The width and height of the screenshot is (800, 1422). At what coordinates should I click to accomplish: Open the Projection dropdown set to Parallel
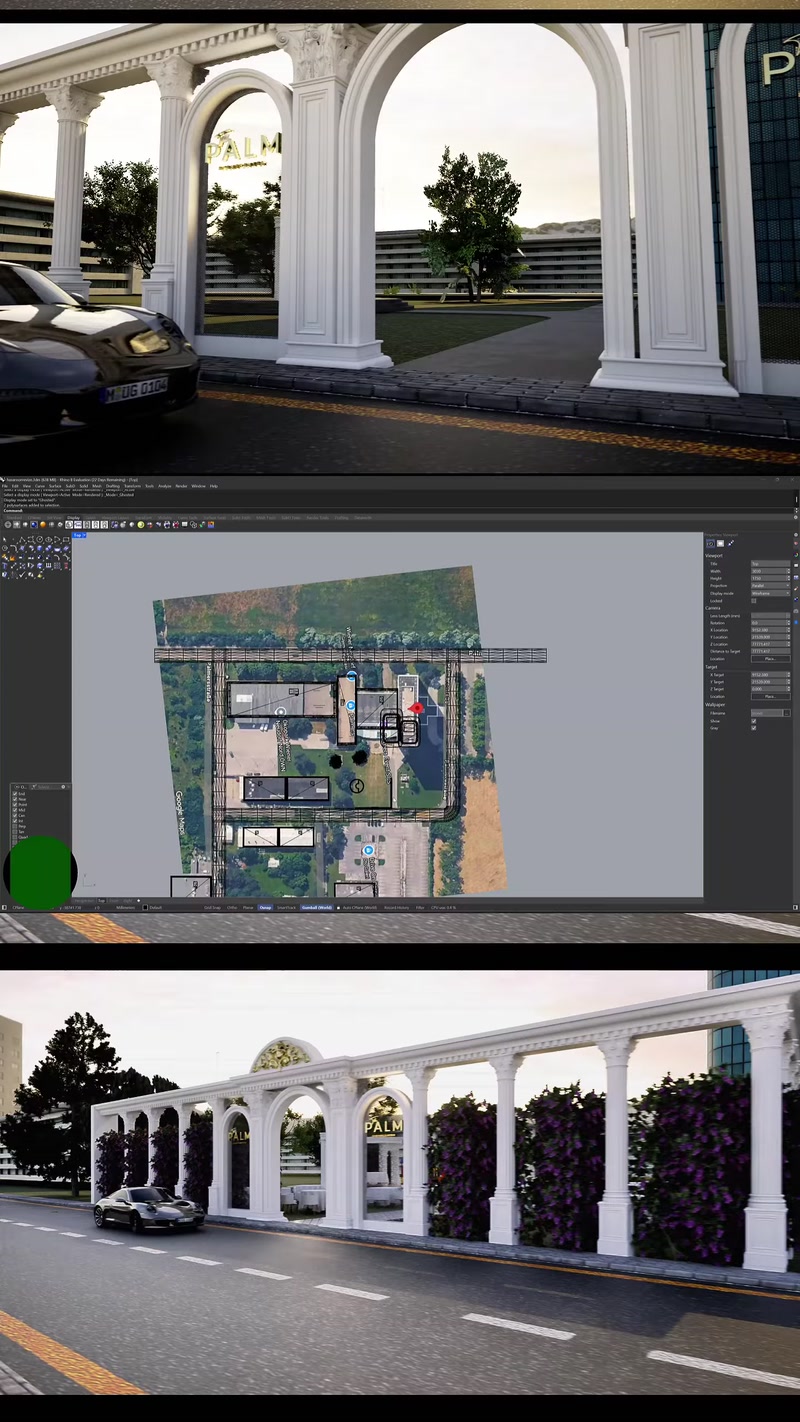click(770, 586)
